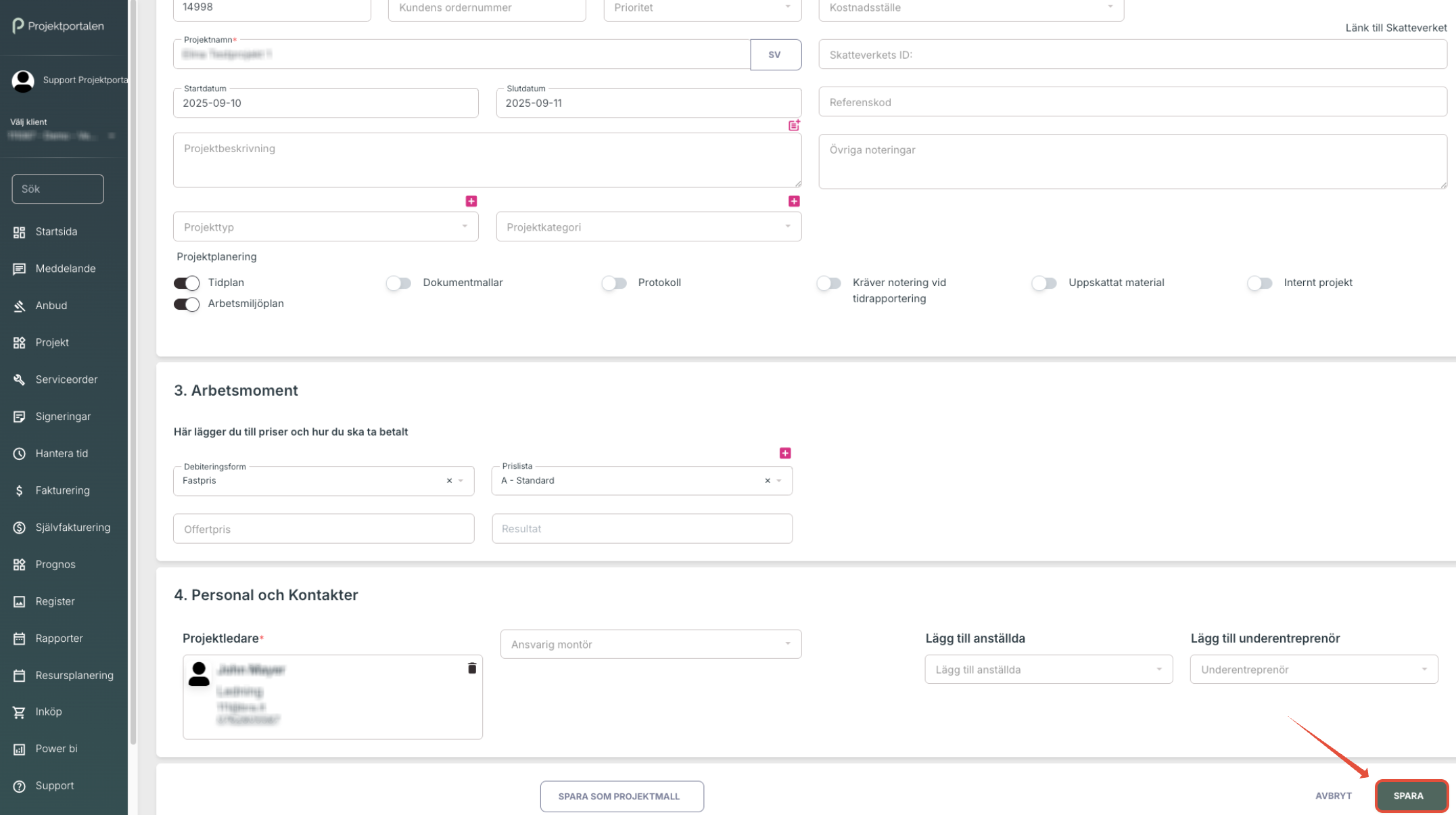Expand Ansvarig montör dropdown
Viewport: 1456px width, 815px height.
tap(651, 645)
